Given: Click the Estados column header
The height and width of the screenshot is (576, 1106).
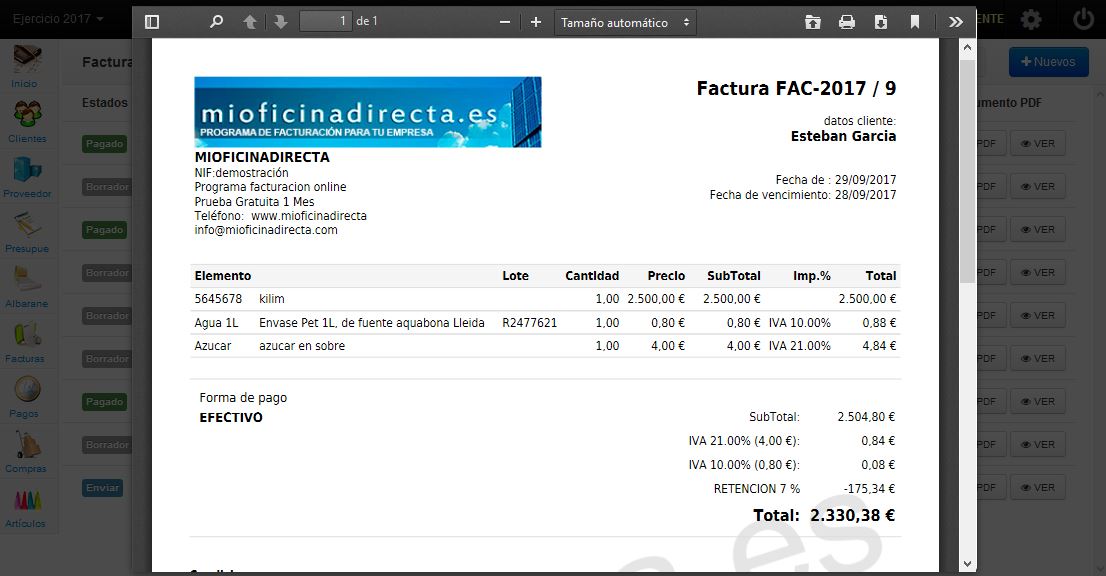Looking at the screenshot, I should click(x=104, y=102).
